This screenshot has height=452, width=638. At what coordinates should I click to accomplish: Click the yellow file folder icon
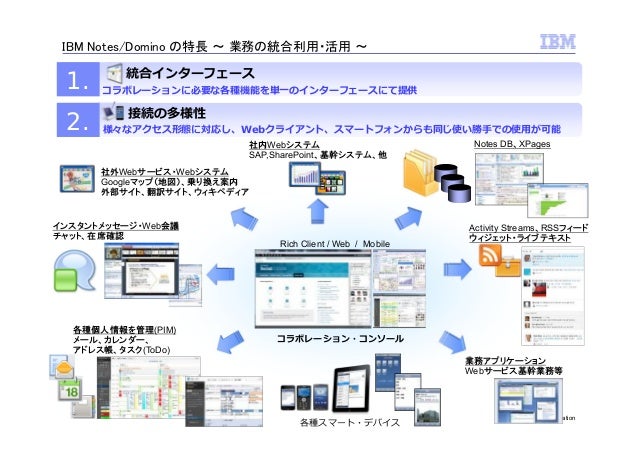point(420,173)
